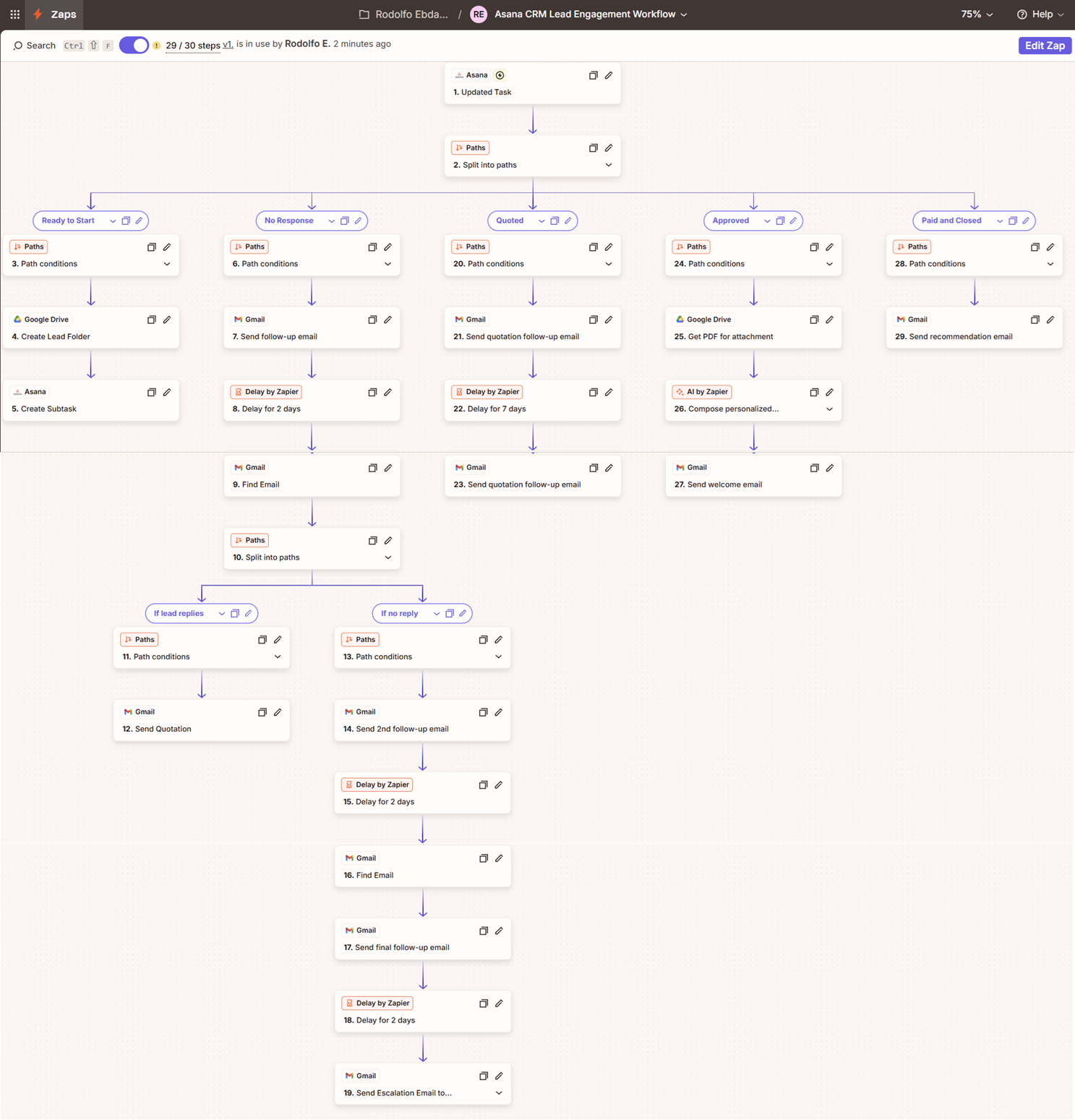The width and height of the screenshot is (1075, 1120).
Task: Copy the If no reply path
Action: click(450, 613)
